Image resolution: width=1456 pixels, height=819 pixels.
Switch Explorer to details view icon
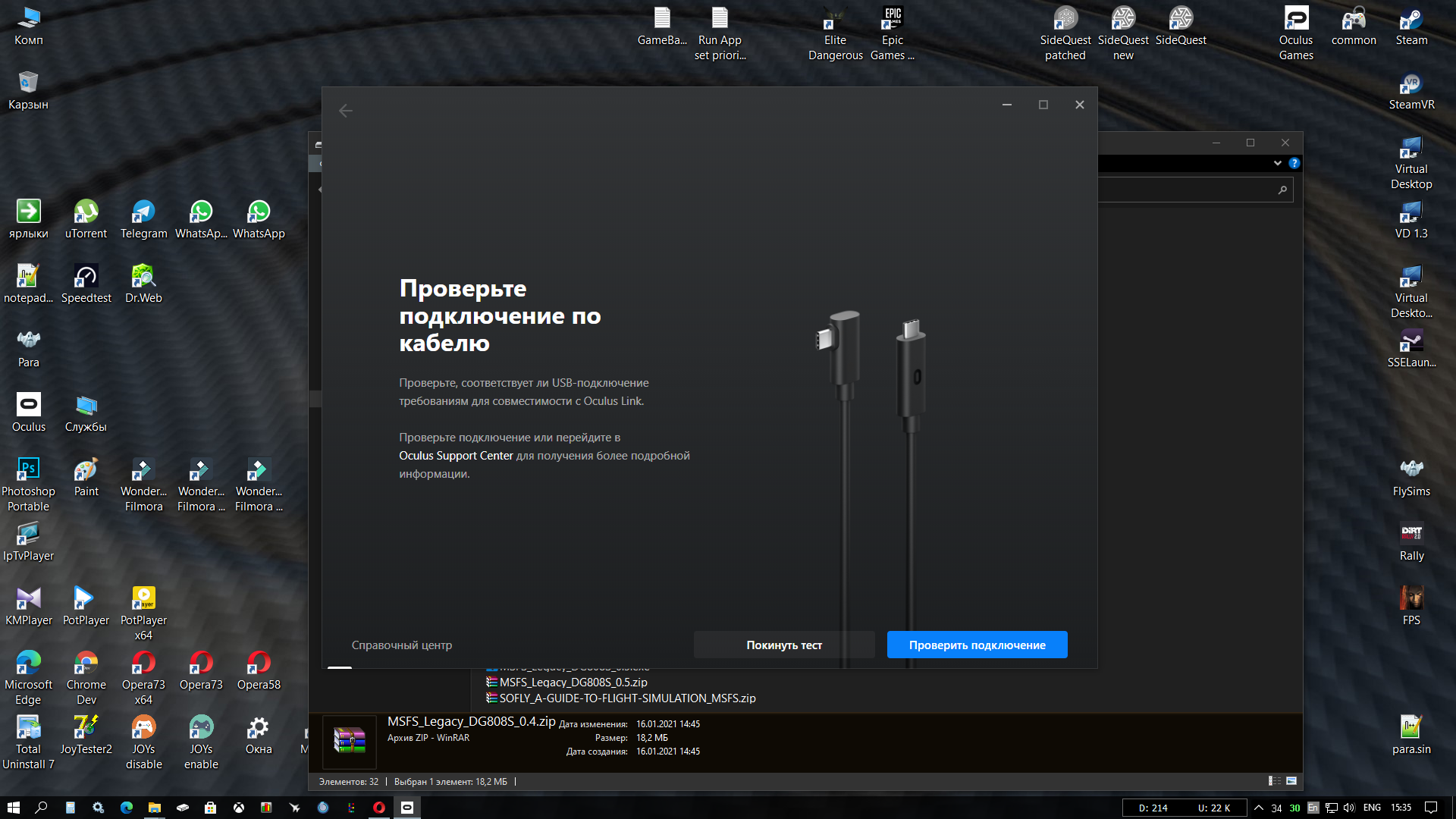pos(1275,781)
